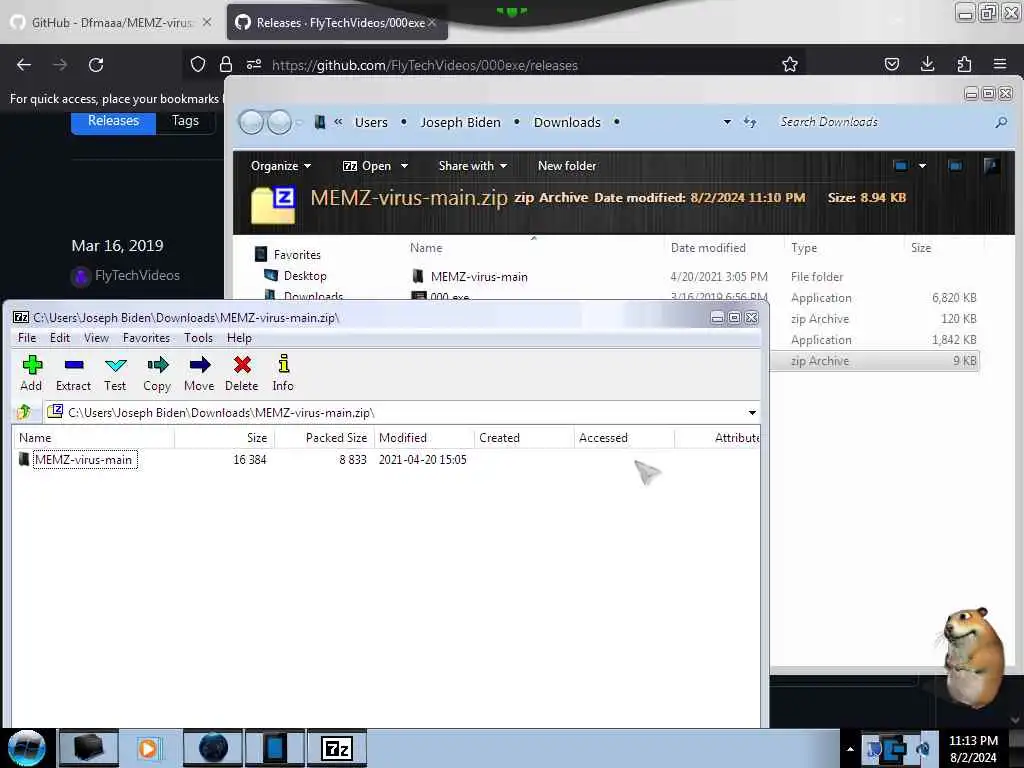Open the Tools menu in 7-Zip

click(198, 338)
